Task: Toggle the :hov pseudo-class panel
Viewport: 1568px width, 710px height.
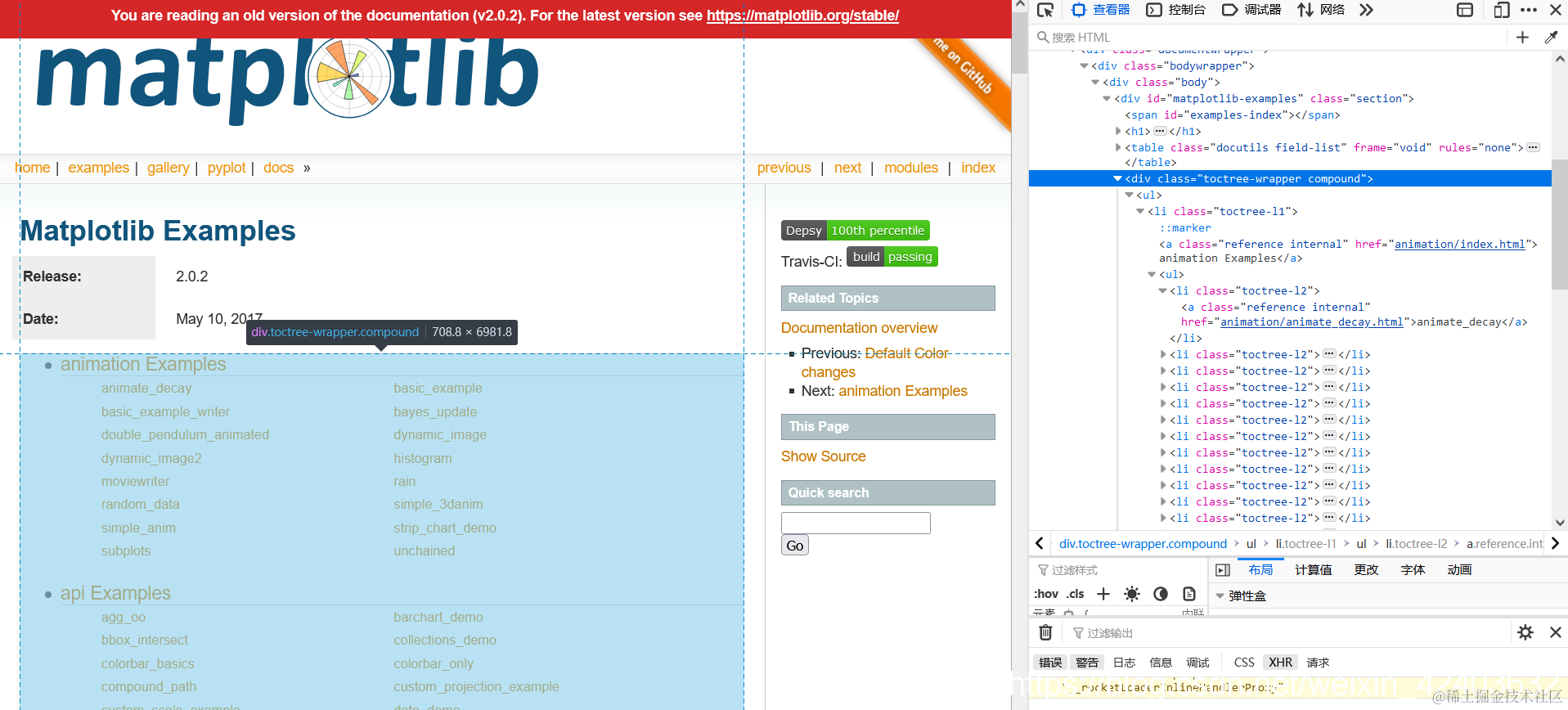Action: click(x=1046, y=594)
